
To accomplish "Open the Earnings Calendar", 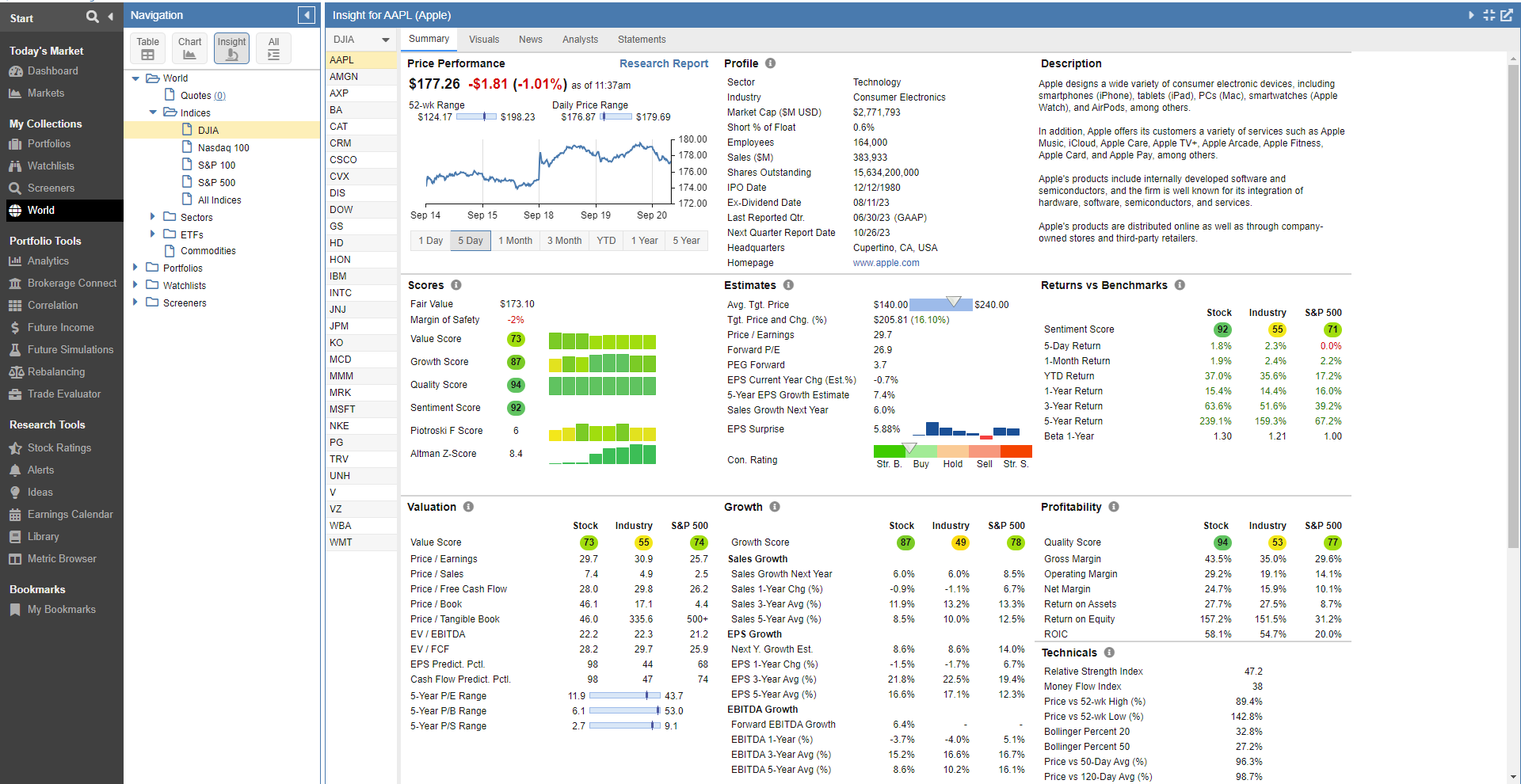I will pyautogui.click(x=71, y=515).
